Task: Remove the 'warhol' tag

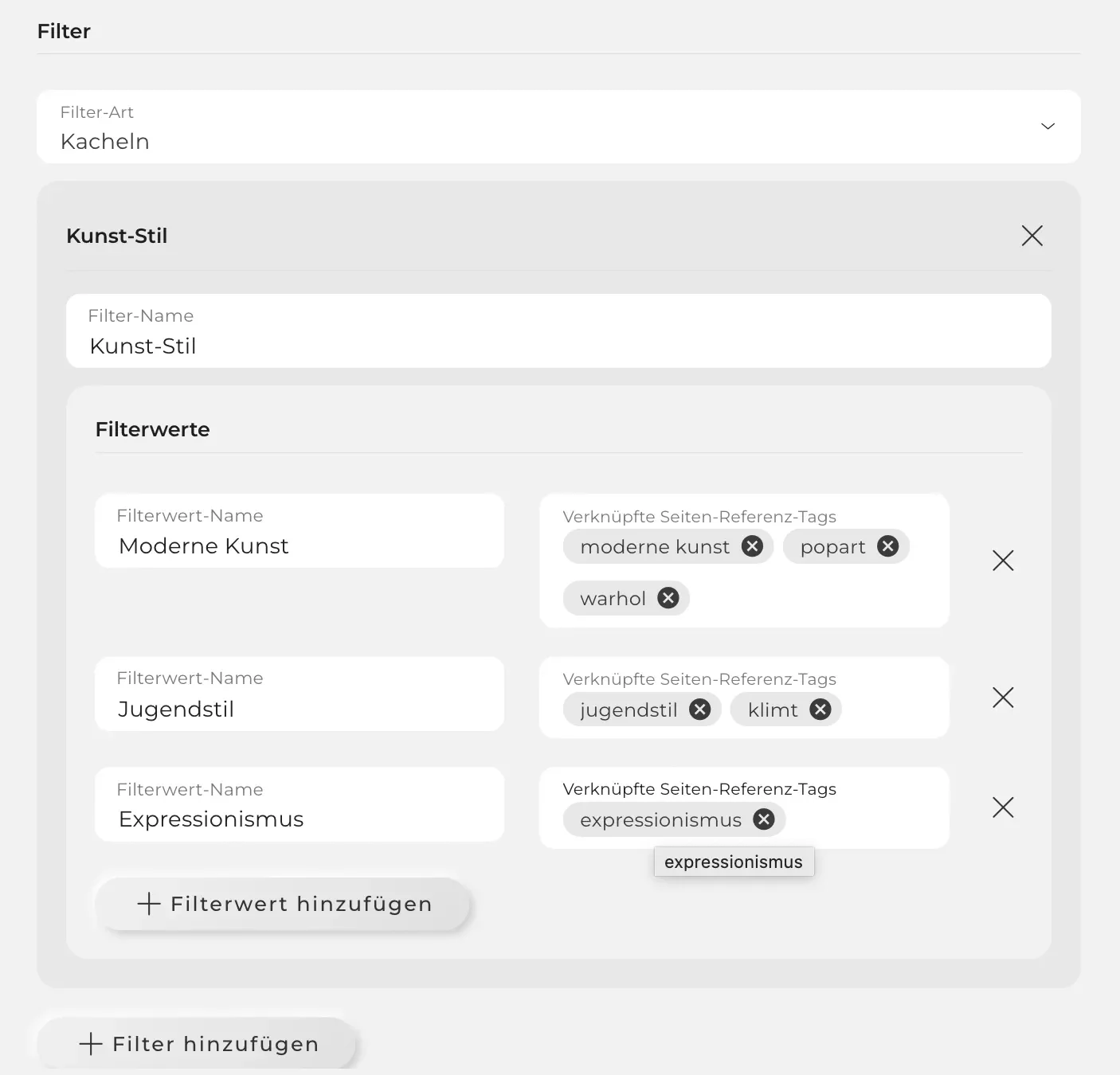Action: pyautogui.click(x=668, y=598)
